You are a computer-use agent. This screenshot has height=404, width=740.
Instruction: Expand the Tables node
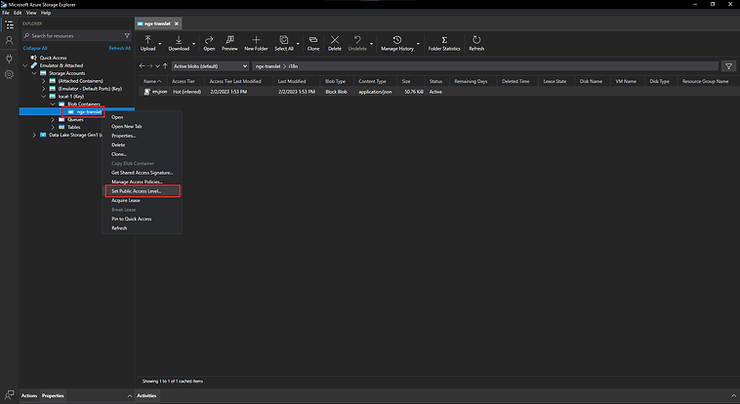(x=53, y=127)
